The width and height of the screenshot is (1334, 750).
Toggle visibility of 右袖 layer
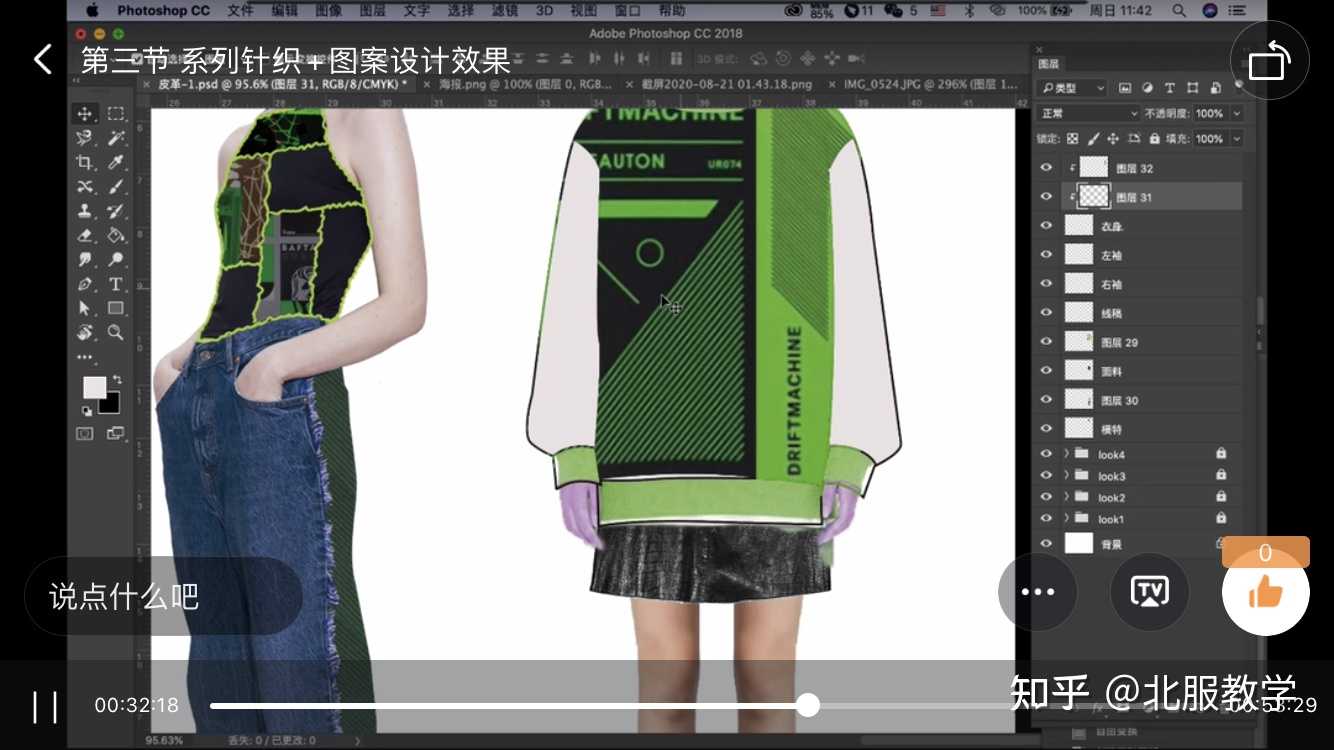click(x=1046, y=284)
